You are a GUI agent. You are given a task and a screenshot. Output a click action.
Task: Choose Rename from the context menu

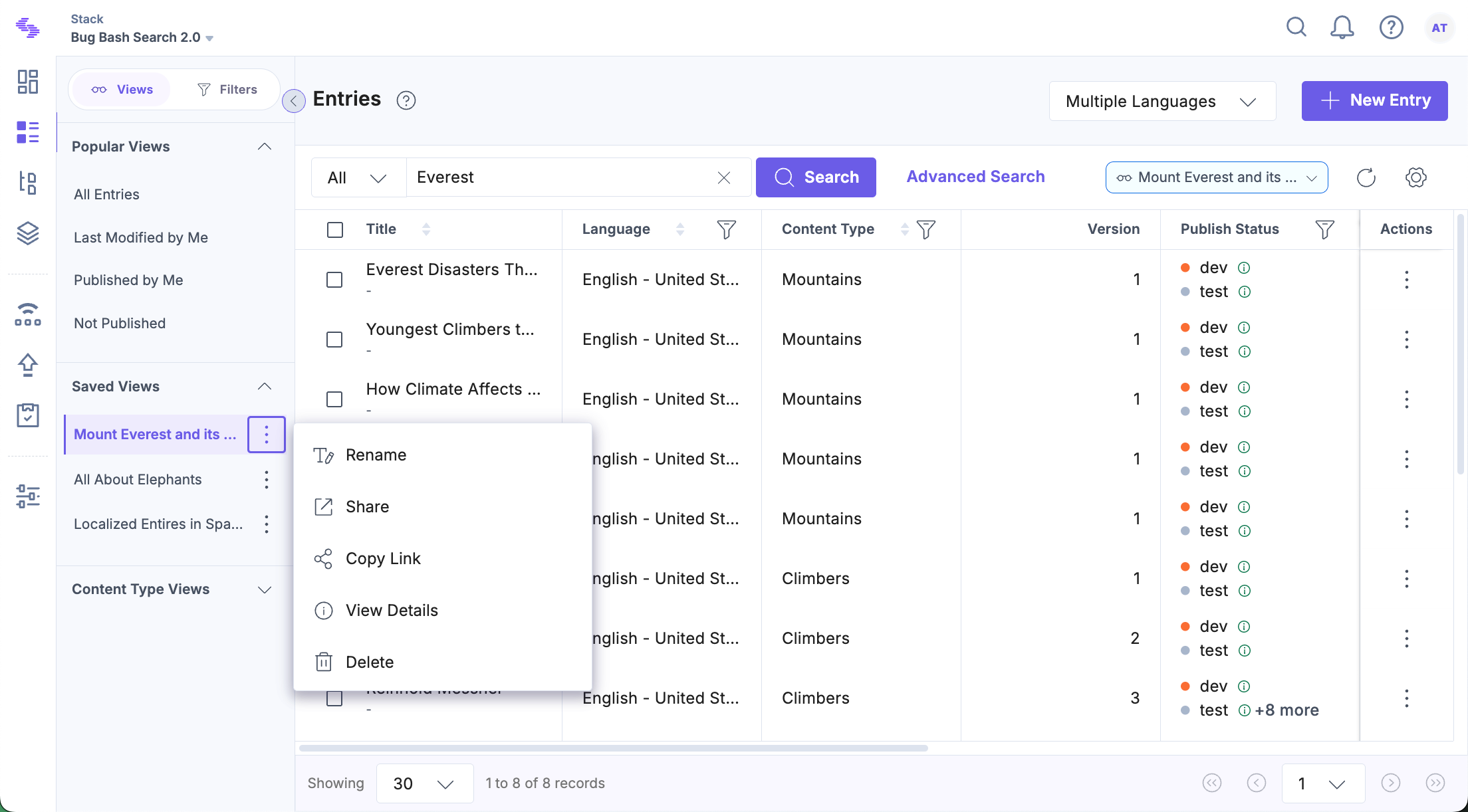click(x=443, y=455)
